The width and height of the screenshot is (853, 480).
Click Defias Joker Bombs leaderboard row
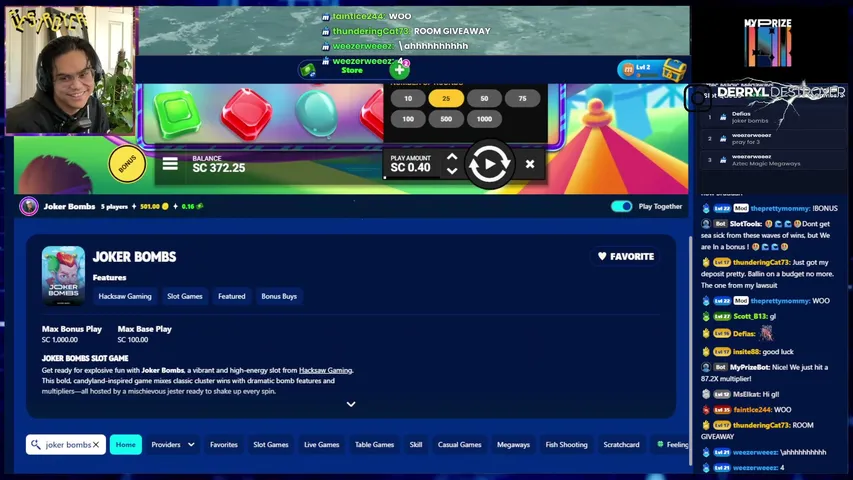(772, 117)
